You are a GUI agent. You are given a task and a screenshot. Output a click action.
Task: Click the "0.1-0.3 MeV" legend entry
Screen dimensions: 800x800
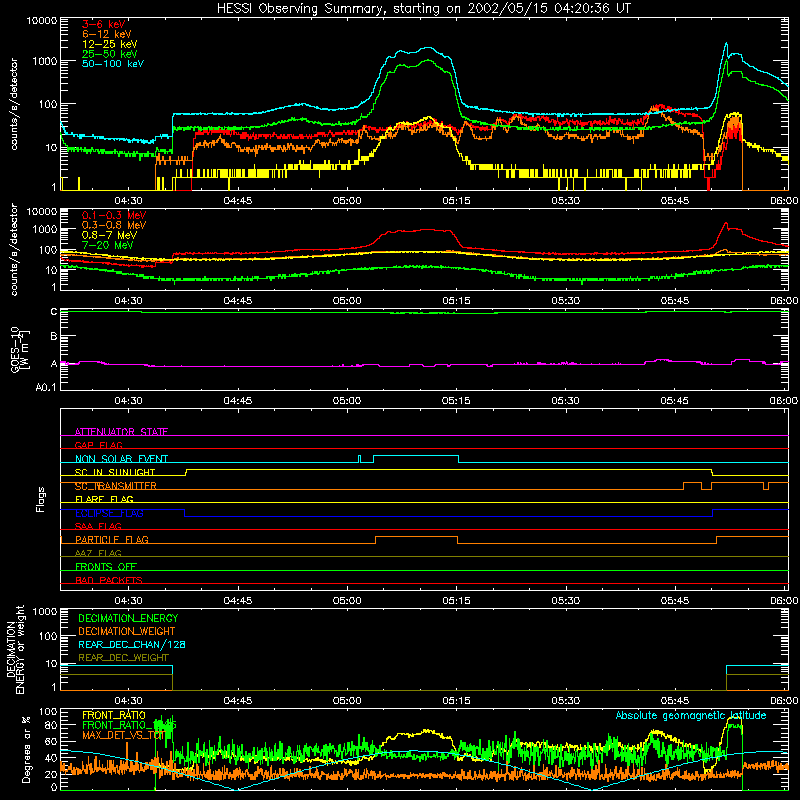[x=114, y=215]
